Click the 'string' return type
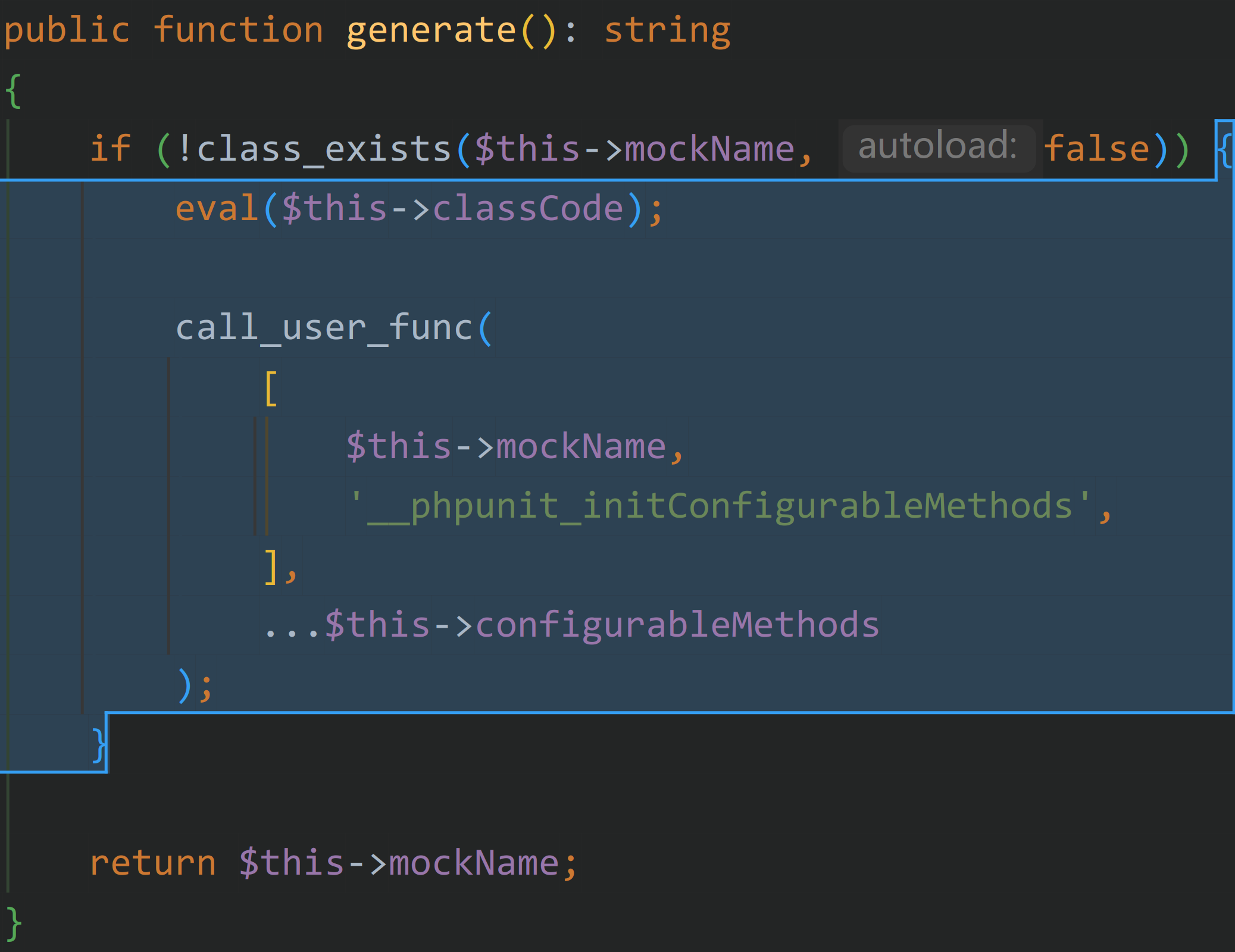1235x952 pixels. pos(667,31)
